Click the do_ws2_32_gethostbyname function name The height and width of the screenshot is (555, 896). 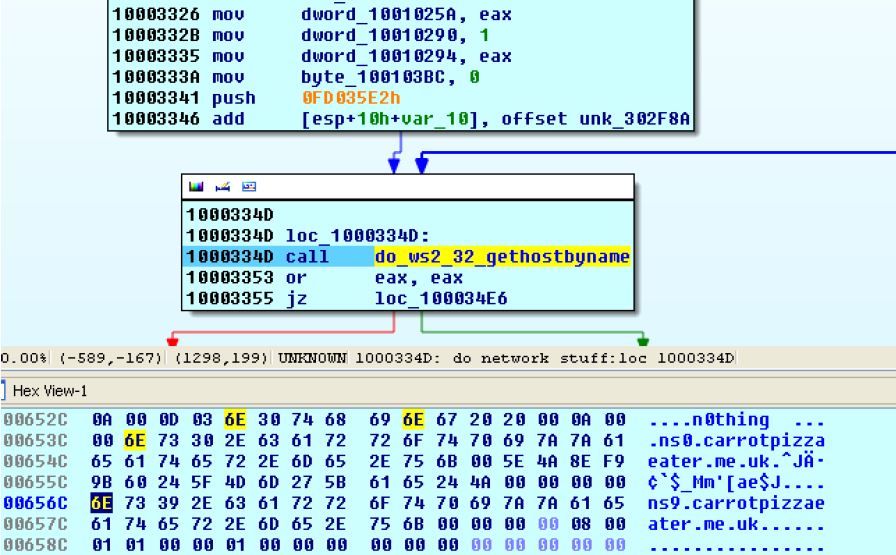point(502,257)
